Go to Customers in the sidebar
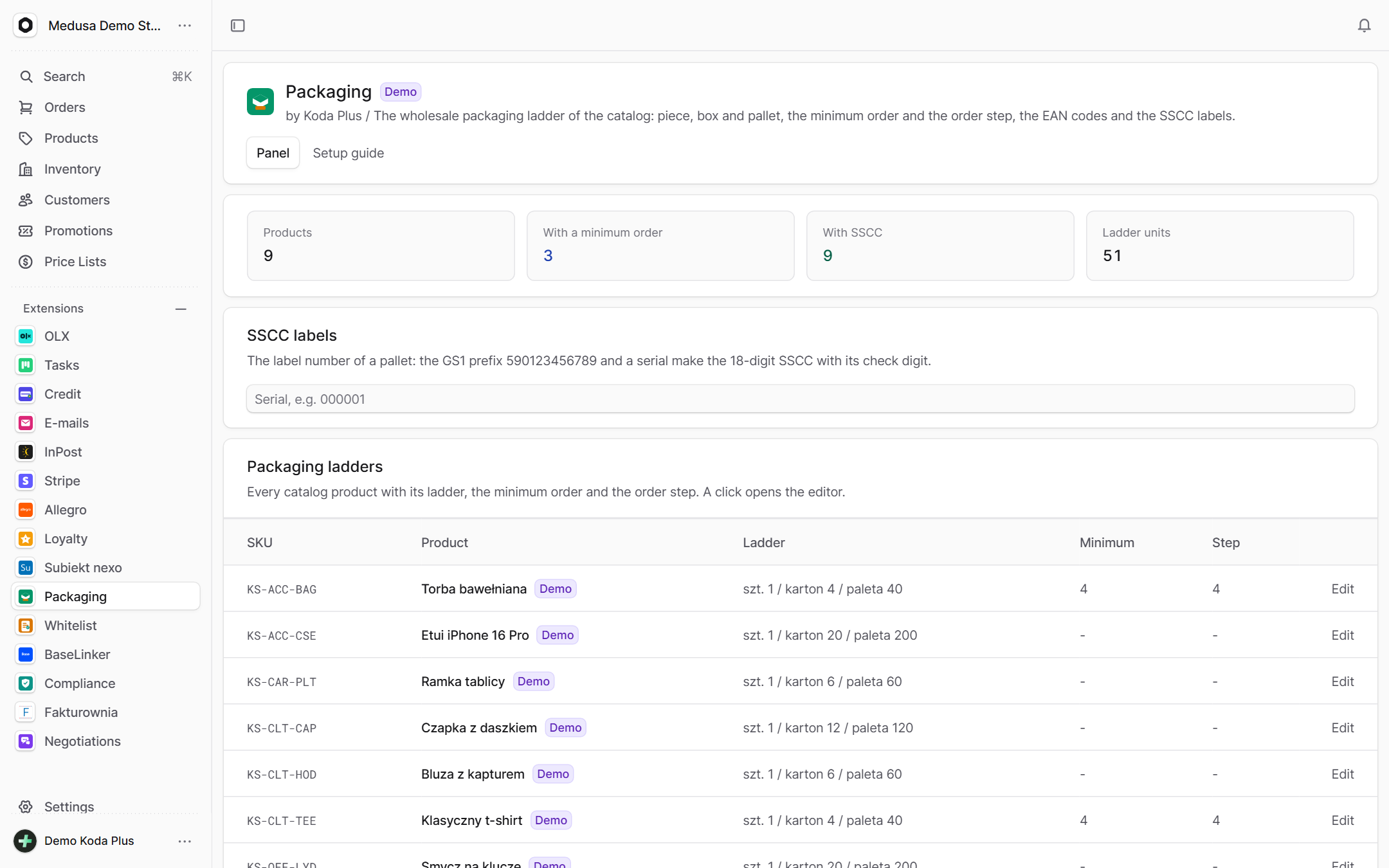Viewport: 1389px width, 868px height. pos(105,200)
